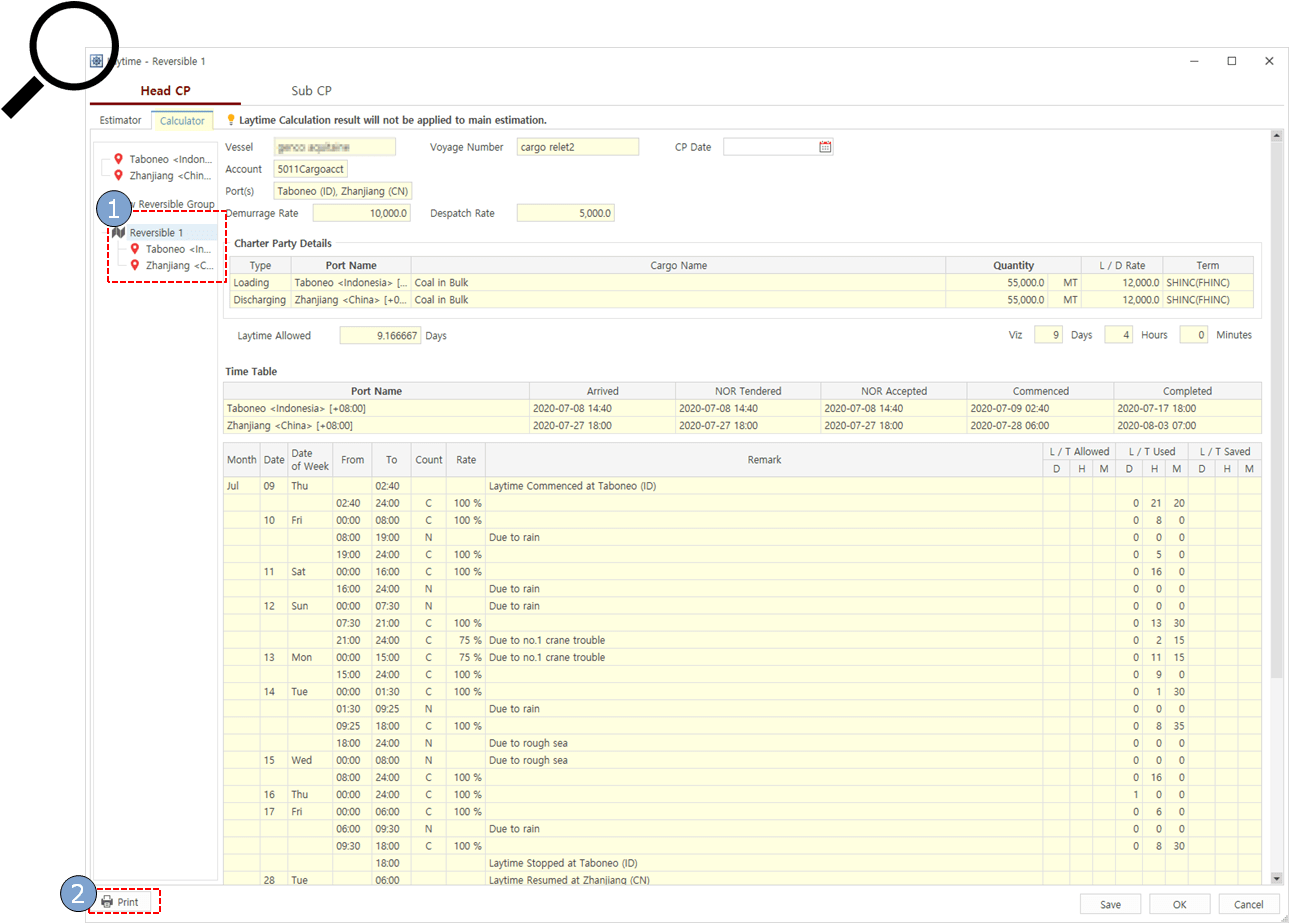Select top-level Taboneo <Indon... tree entry
Screen dimensions: 1290x924
(x=171, y=159)
